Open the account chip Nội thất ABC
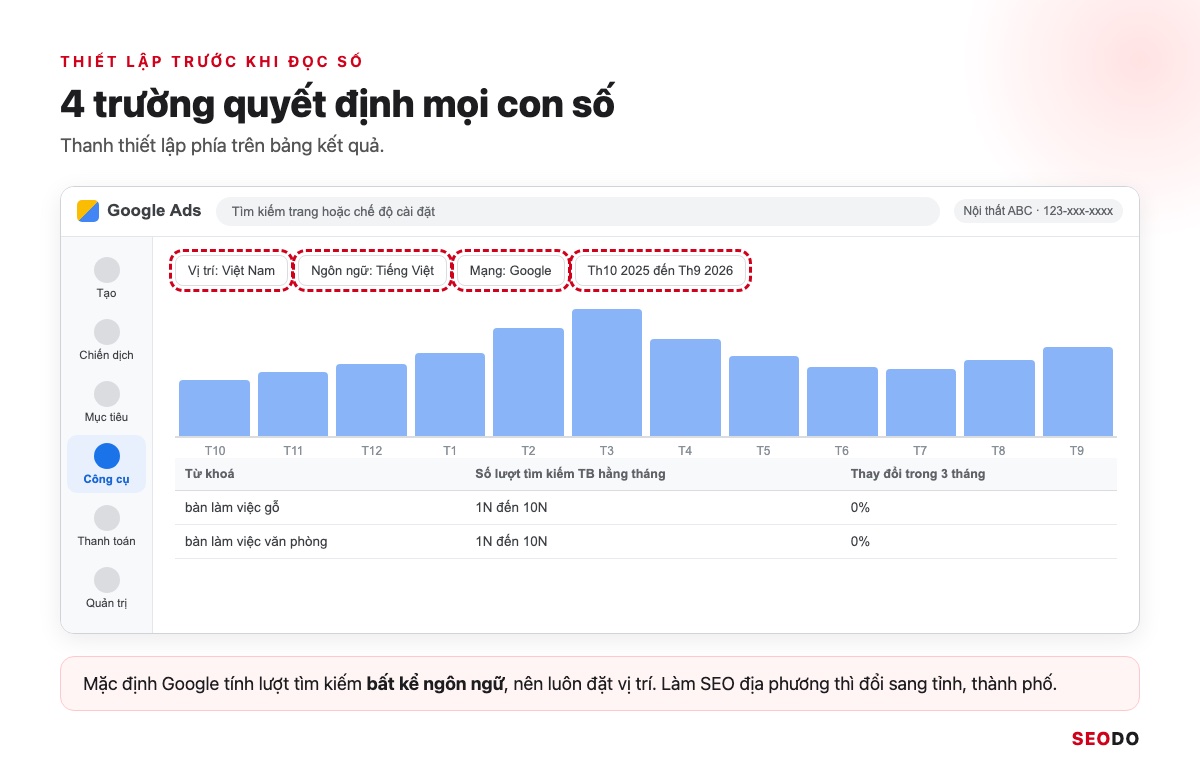 [x=1038, y=211]
